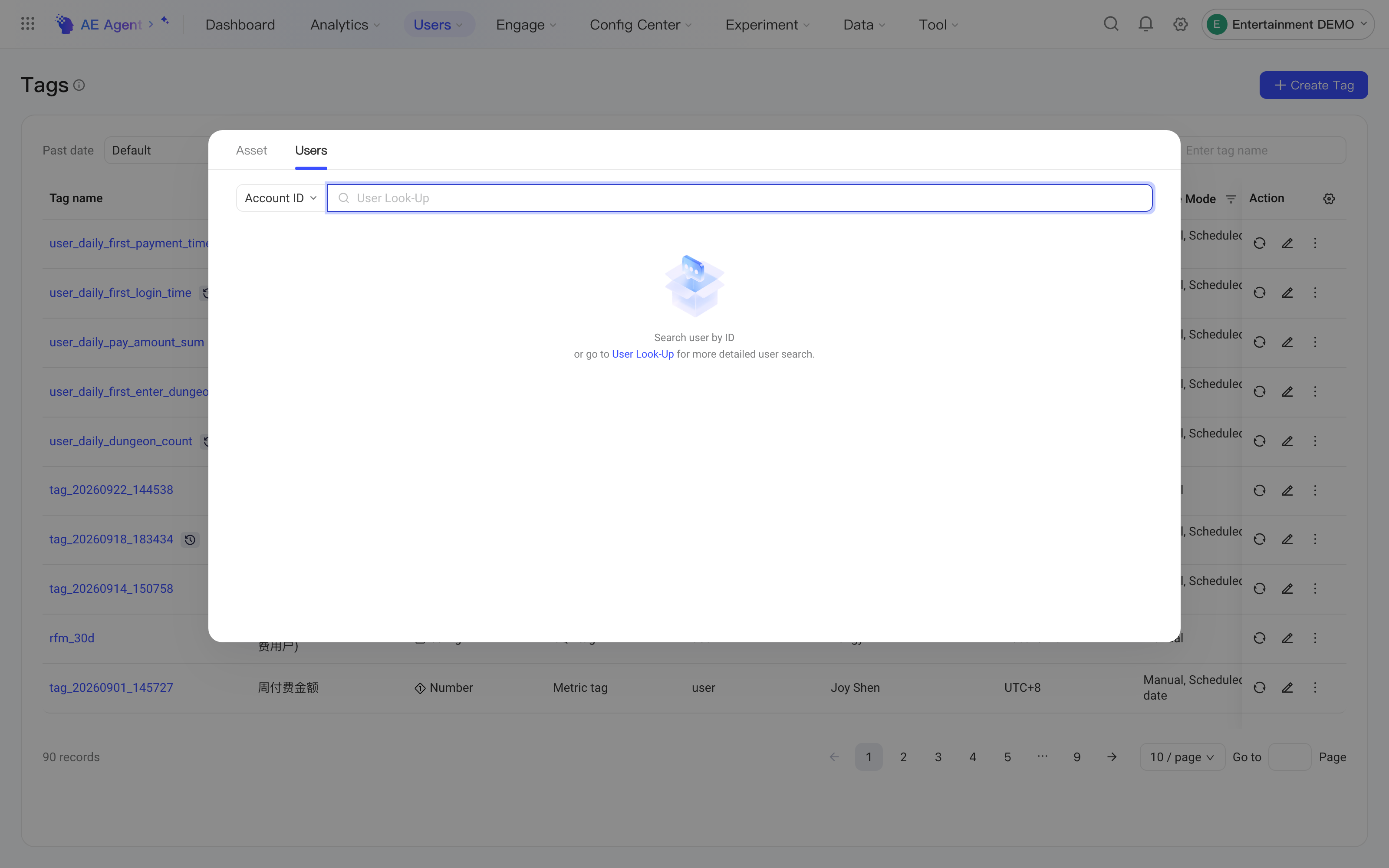
Task: Go to page 9
Action: [x=1077, y=756]
